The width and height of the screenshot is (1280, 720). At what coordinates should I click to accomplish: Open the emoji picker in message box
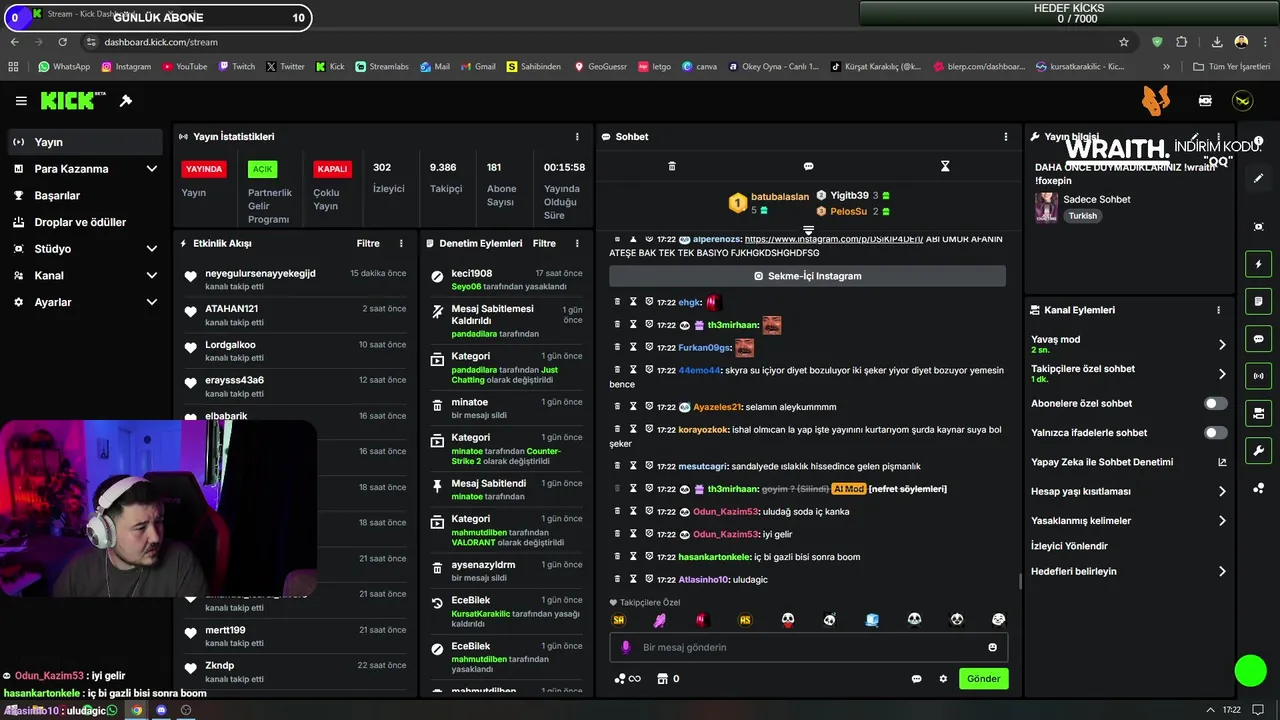(992, 647)
